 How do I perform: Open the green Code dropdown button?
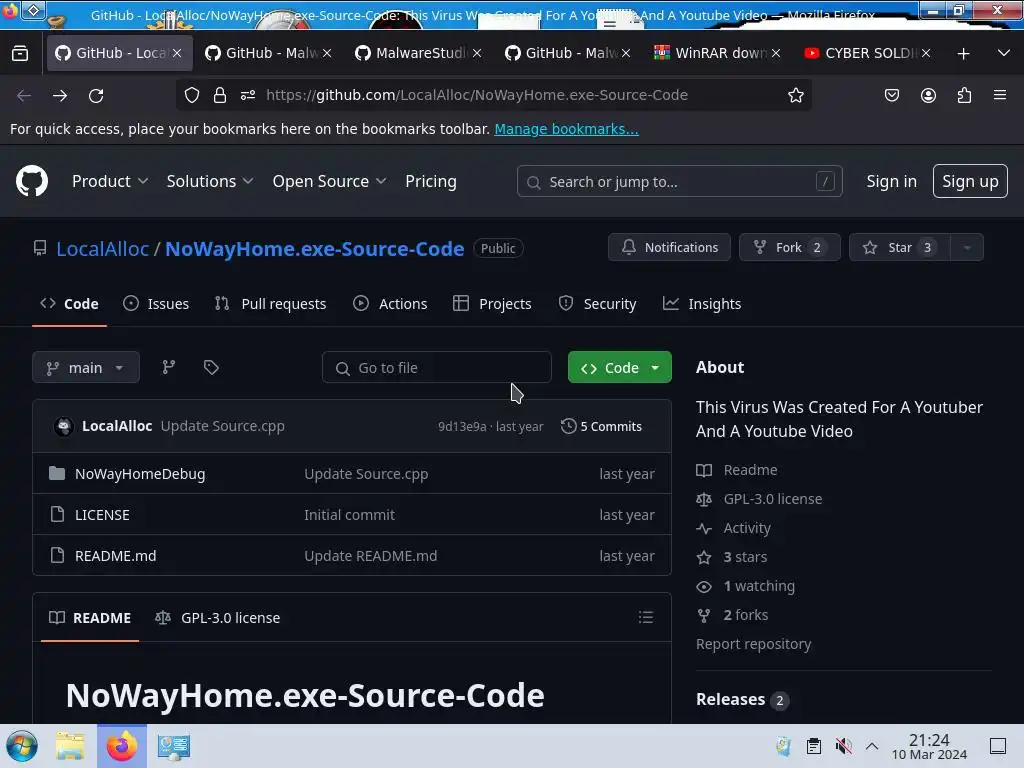coord(620,367)
